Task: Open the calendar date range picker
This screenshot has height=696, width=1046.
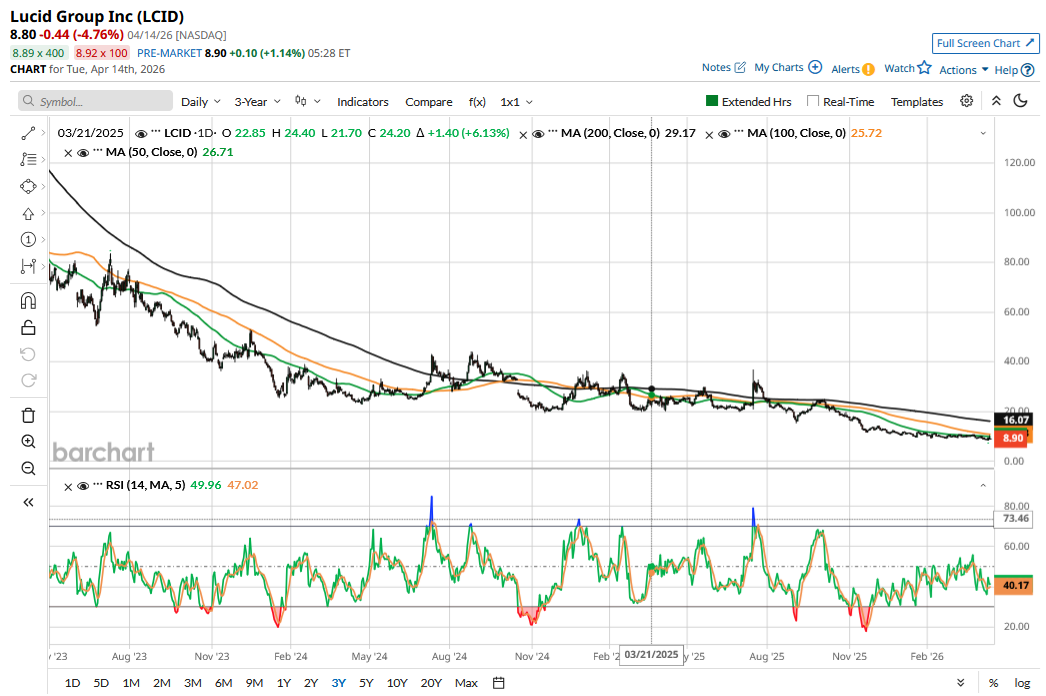Action: coord(498,683)
